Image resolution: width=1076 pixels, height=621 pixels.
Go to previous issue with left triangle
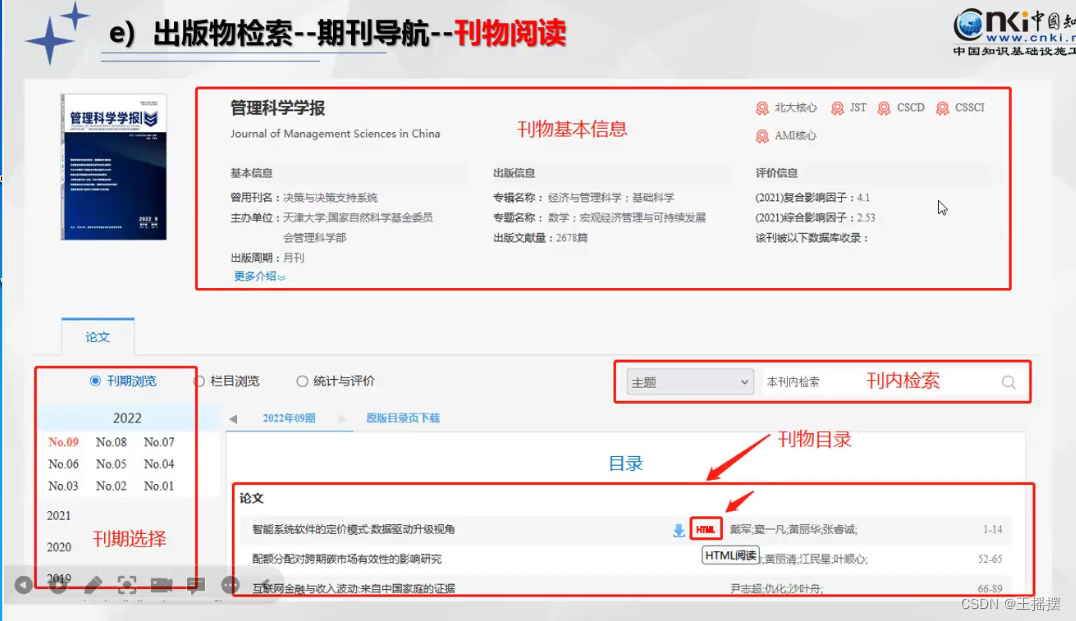(x=233, y=419)
